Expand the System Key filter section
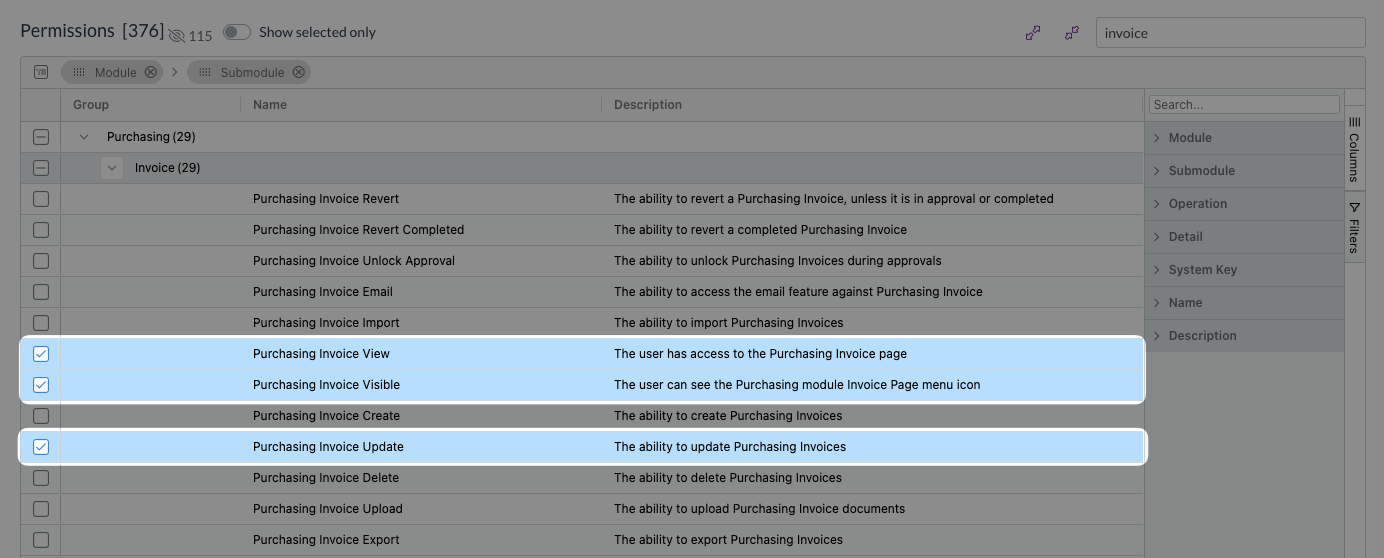 tap(1244, 270)
